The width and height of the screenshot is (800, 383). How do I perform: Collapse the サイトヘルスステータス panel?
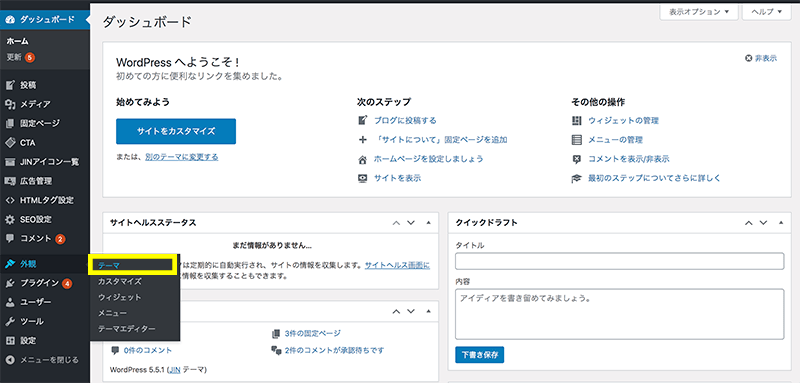coord(428,223)
